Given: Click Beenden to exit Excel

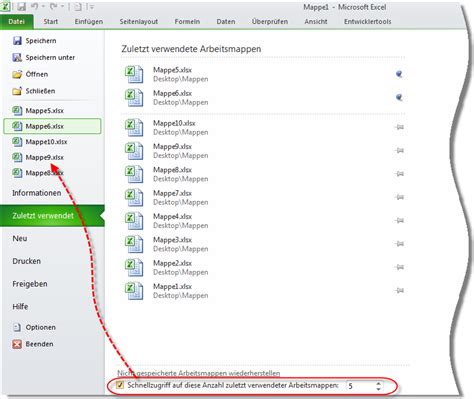Looking at the screenshot, I should (33, 344).
